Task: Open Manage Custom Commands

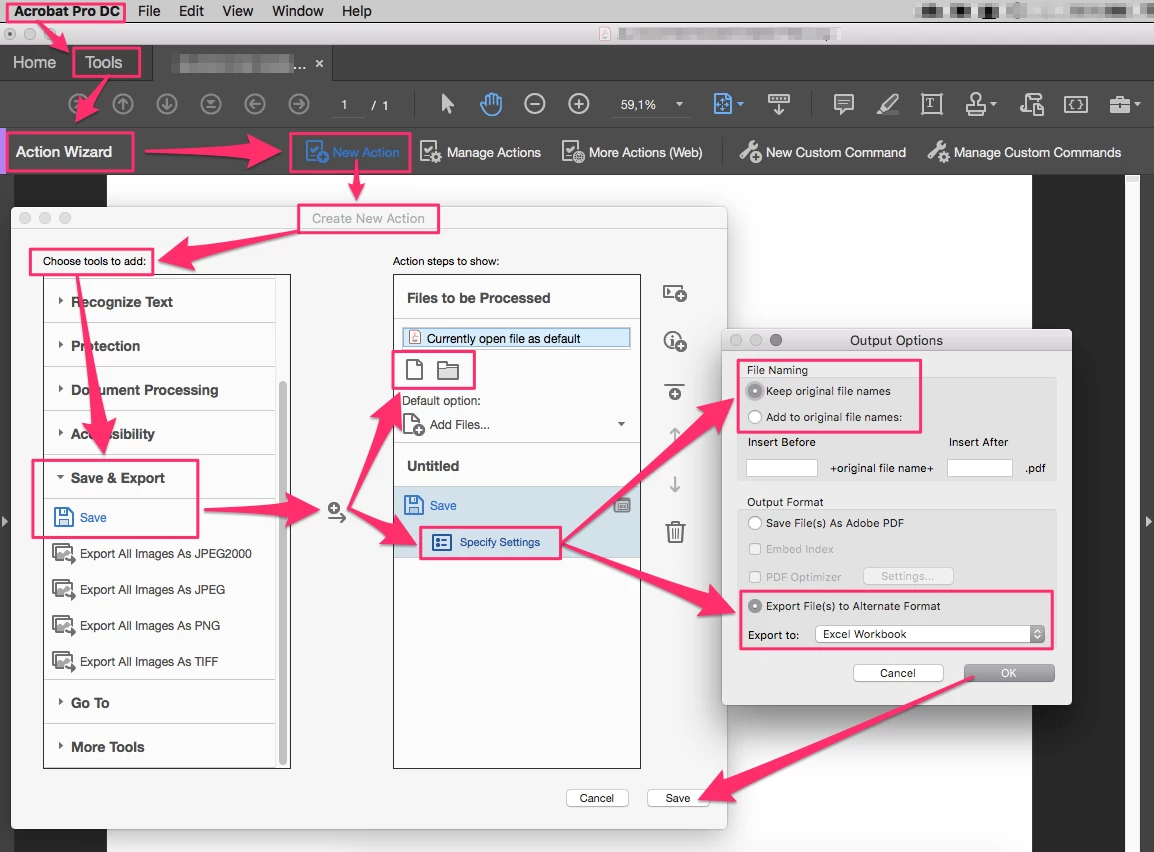Action: 1024,152
